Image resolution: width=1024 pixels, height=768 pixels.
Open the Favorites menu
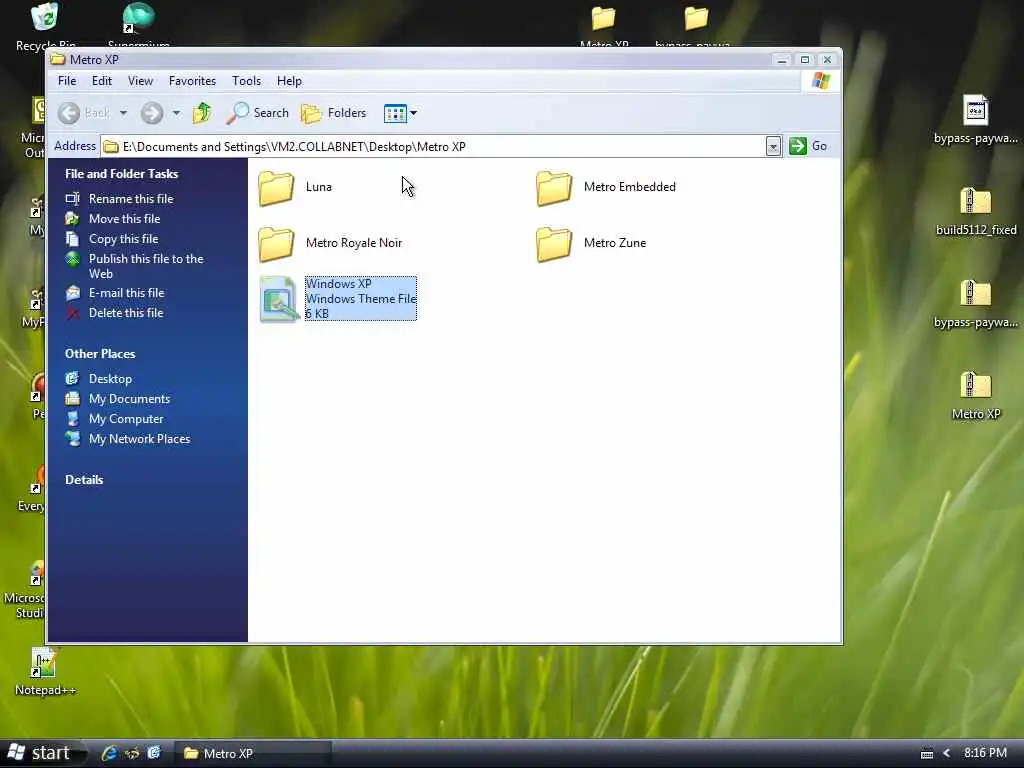[192, 81]
